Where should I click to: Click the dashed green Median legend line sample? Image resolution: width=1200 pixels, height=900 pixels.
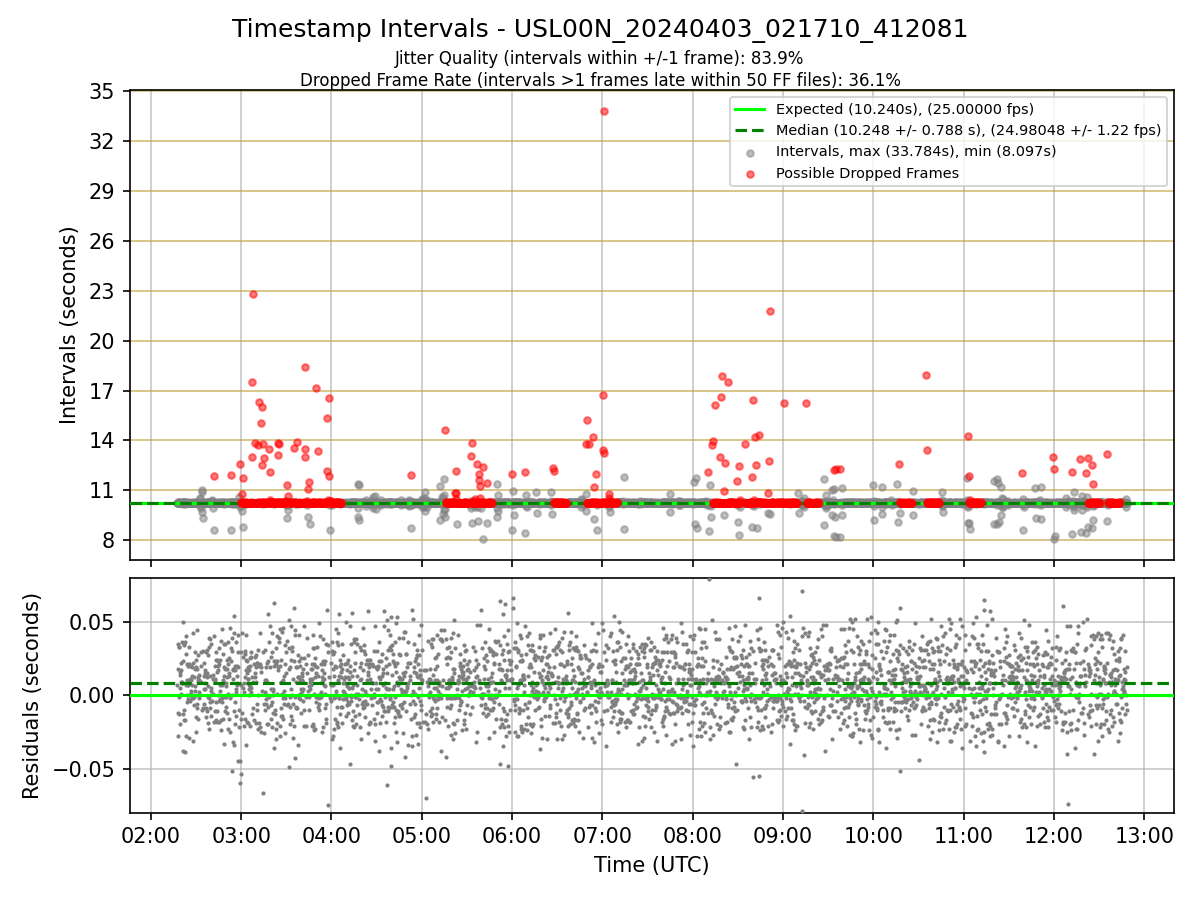(751, 130)
